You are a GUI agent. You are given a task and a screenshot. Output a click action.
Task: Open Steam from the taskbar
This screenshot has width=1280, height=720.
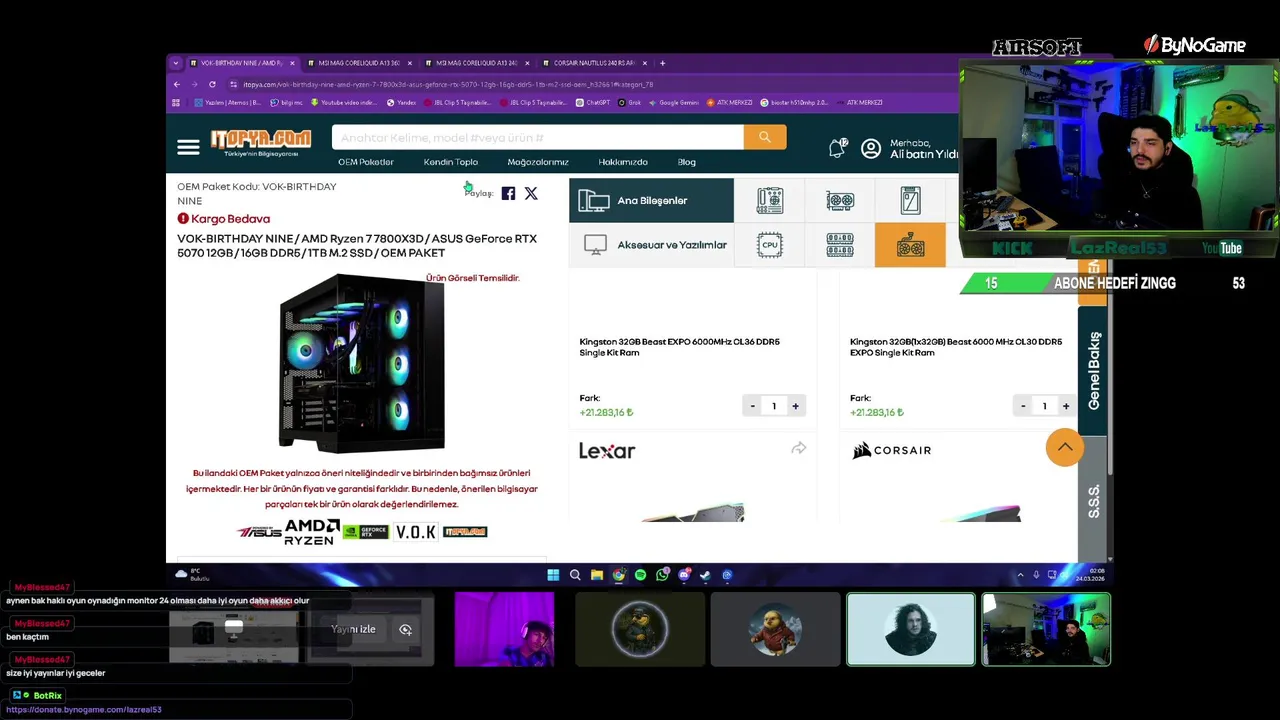tap(705, 575)
